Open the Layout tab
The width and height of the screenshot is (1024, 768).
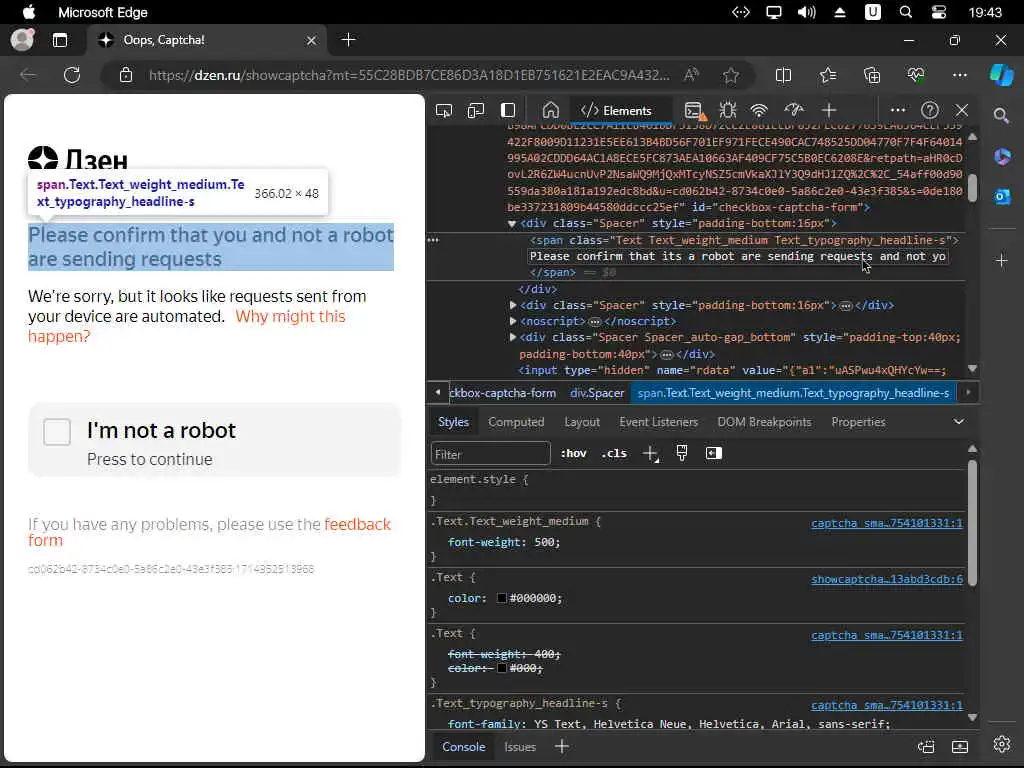pos(582,422)
